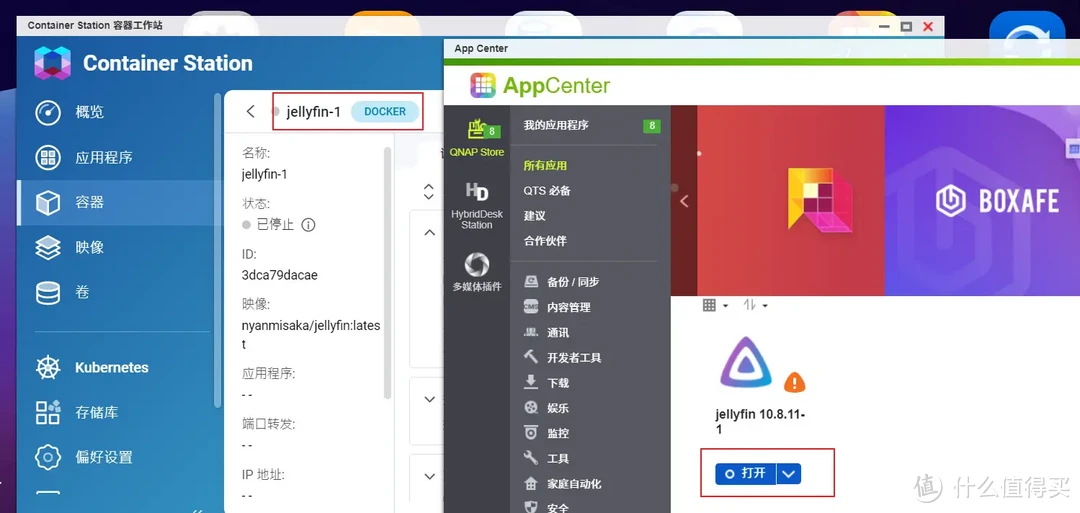1080x513 pixels.
Task: Click the 家庭自动化 house icon
Action: pos(530,483)
